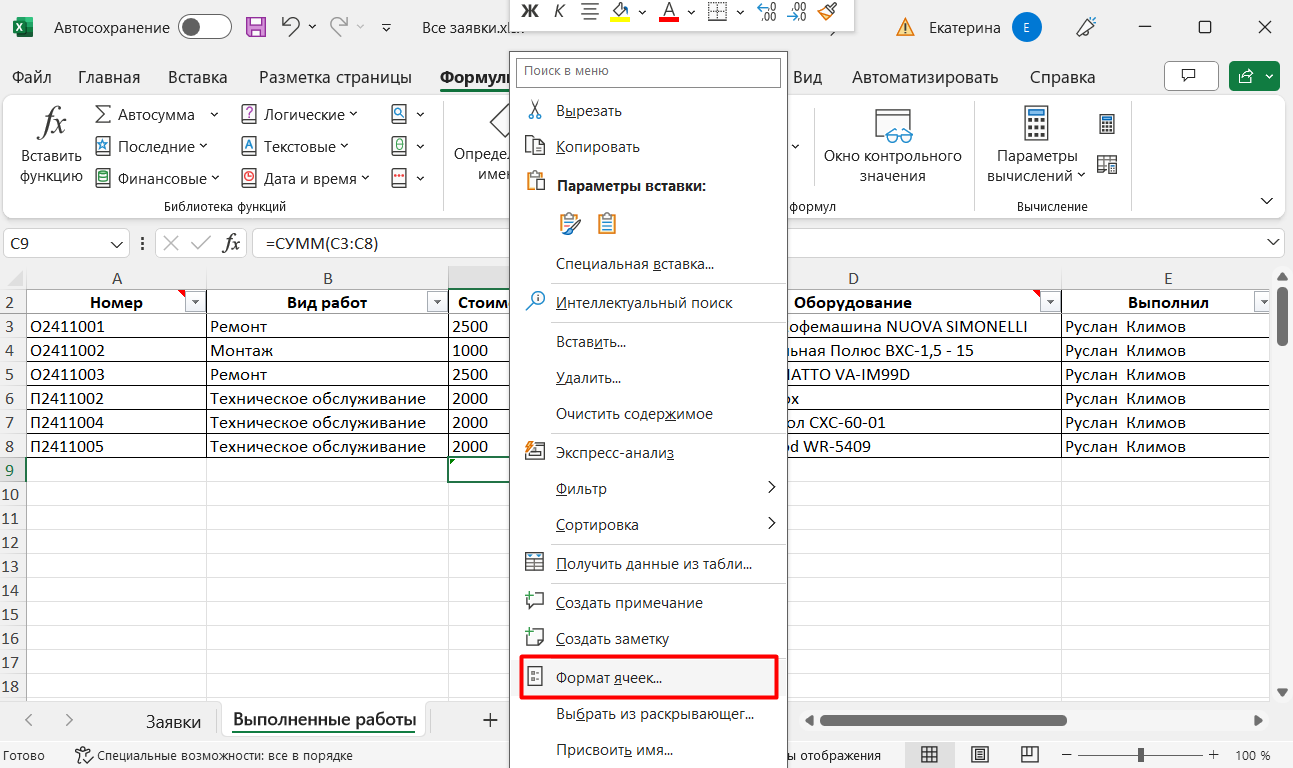1293x768 pixels.
Task: Select Normal view button in status bar
Action: 929,755
